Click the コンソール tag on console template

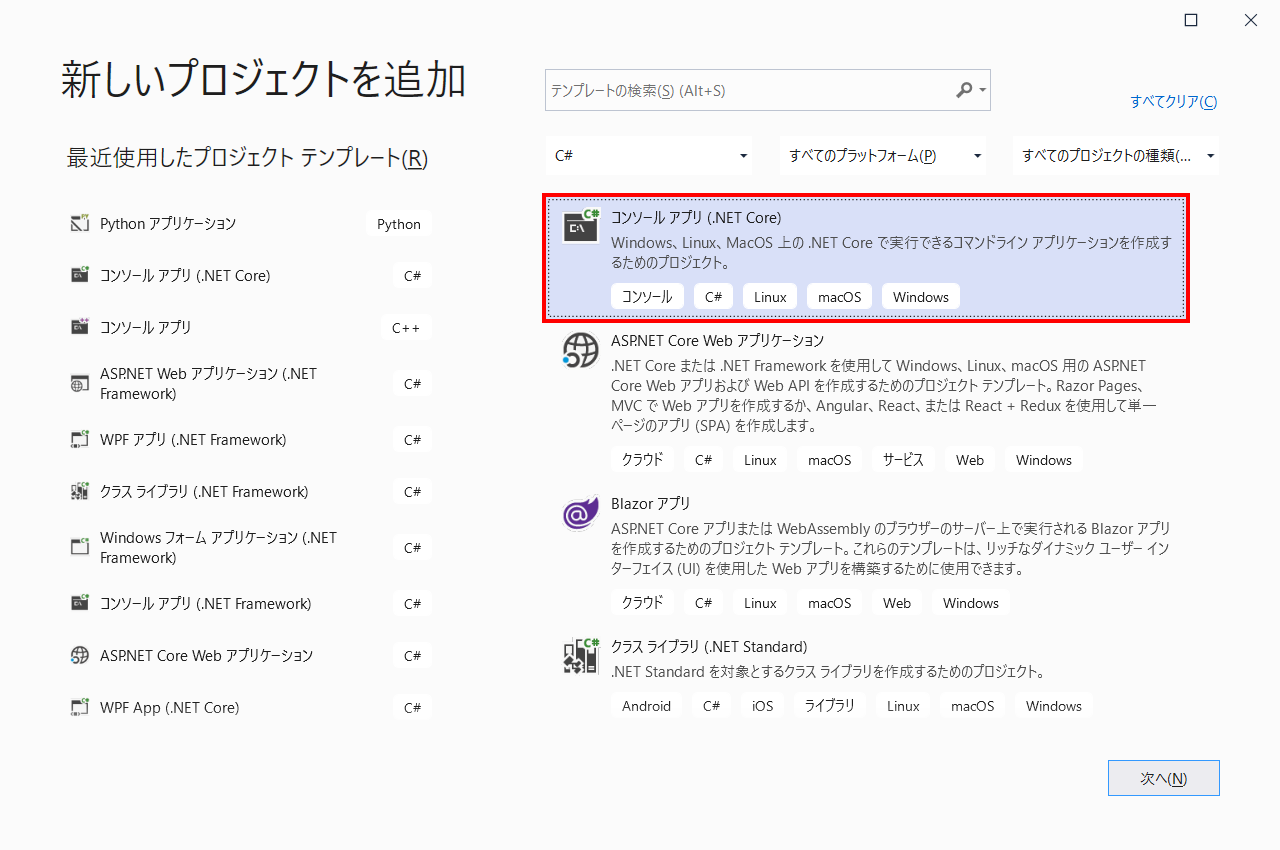[647, 297]
